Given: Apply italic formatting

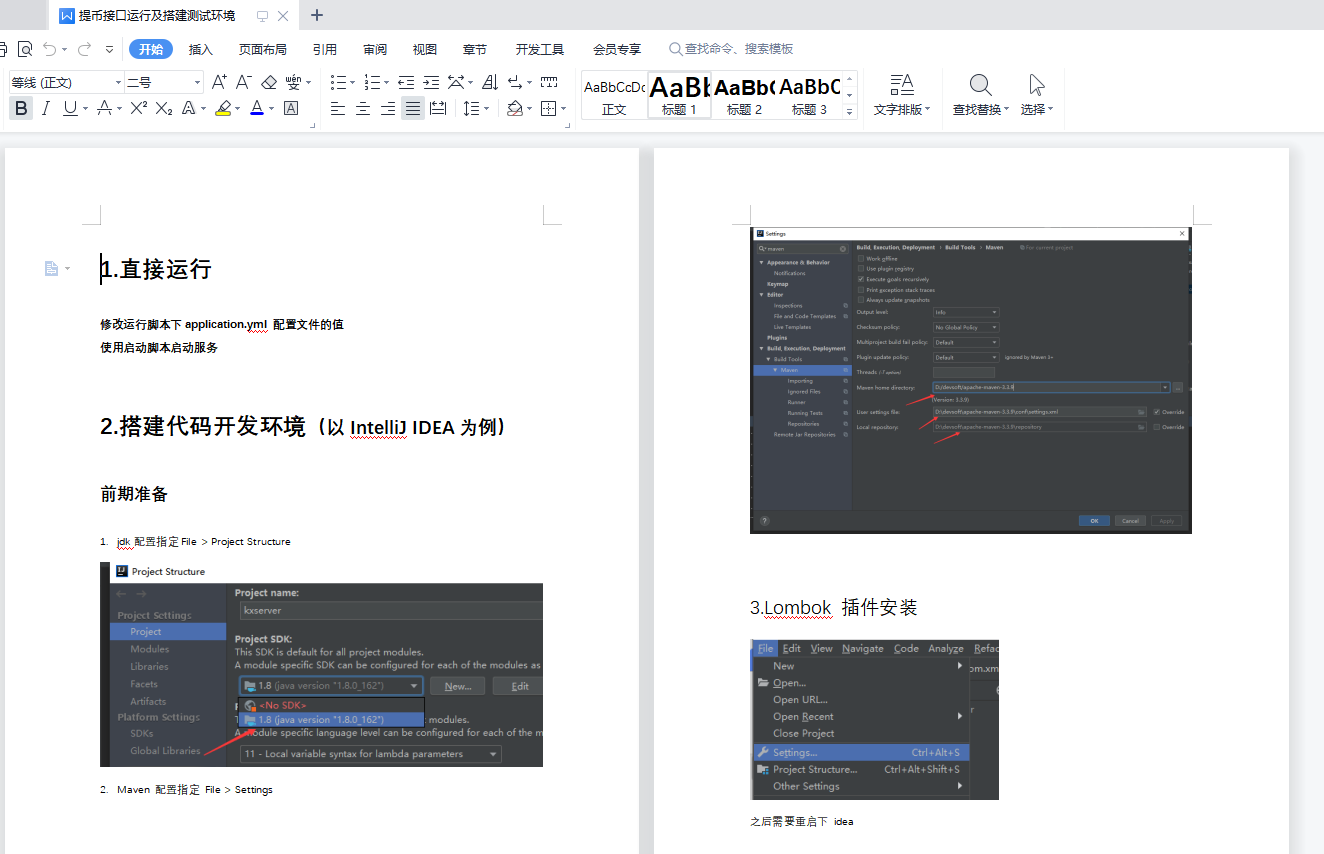Looking at the screenshot, I should tap(45, 108).
